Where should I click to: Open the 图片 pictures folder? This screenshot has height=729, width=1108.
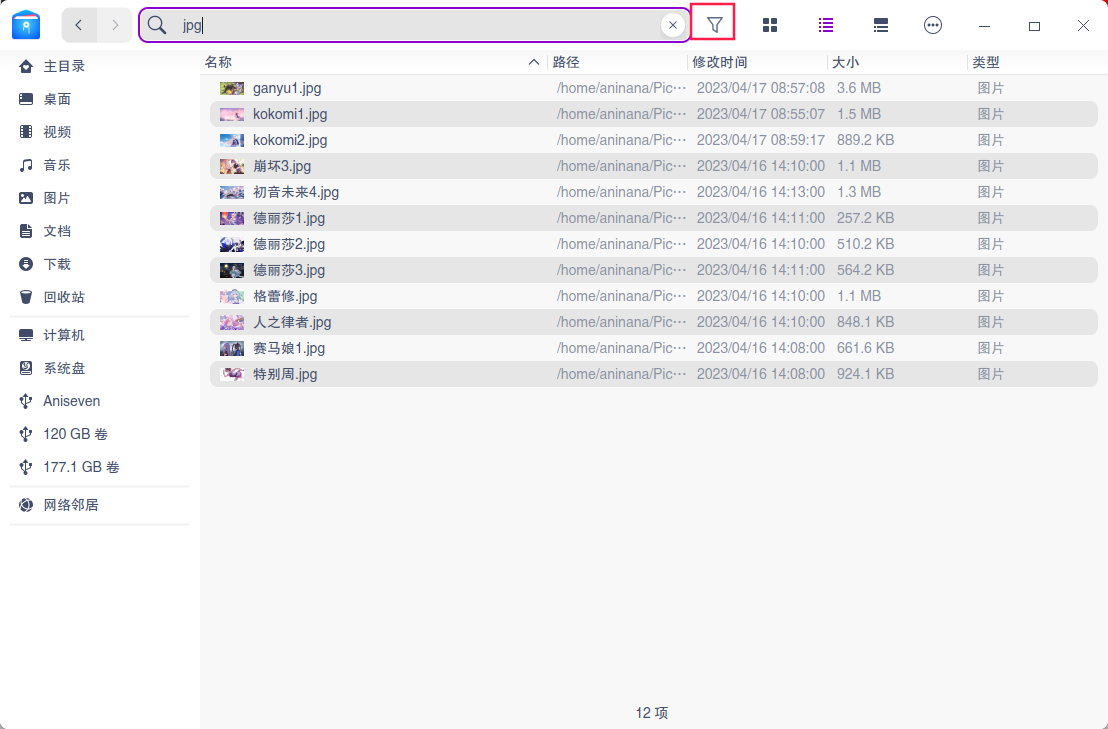(56, 196)
